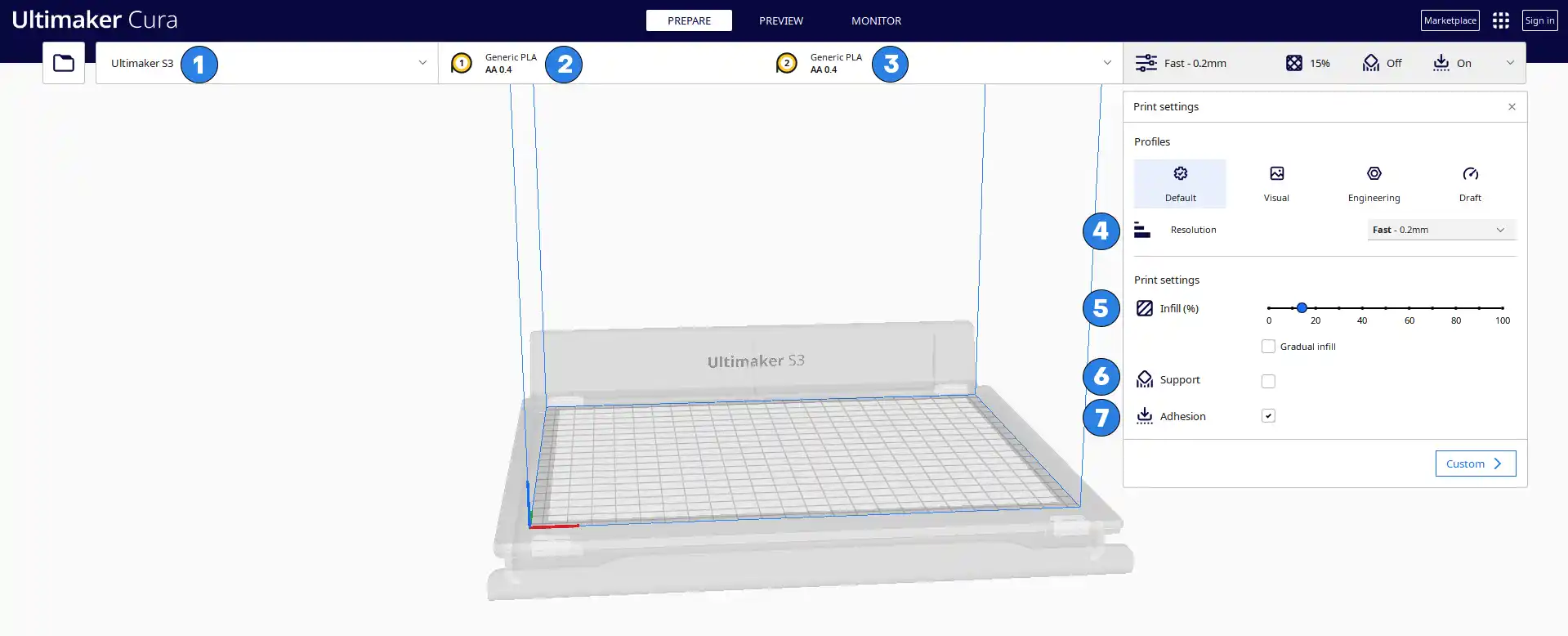The width and height of the screenshot is (1568, 636).
Task: Click the adhesion icon in top bar
Action: click(x=1441, y=63)
